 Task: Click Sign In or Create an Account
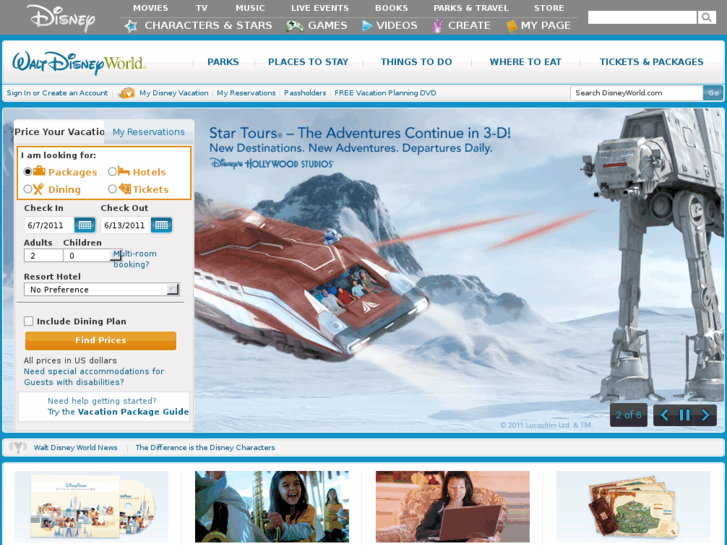[57, 93]
